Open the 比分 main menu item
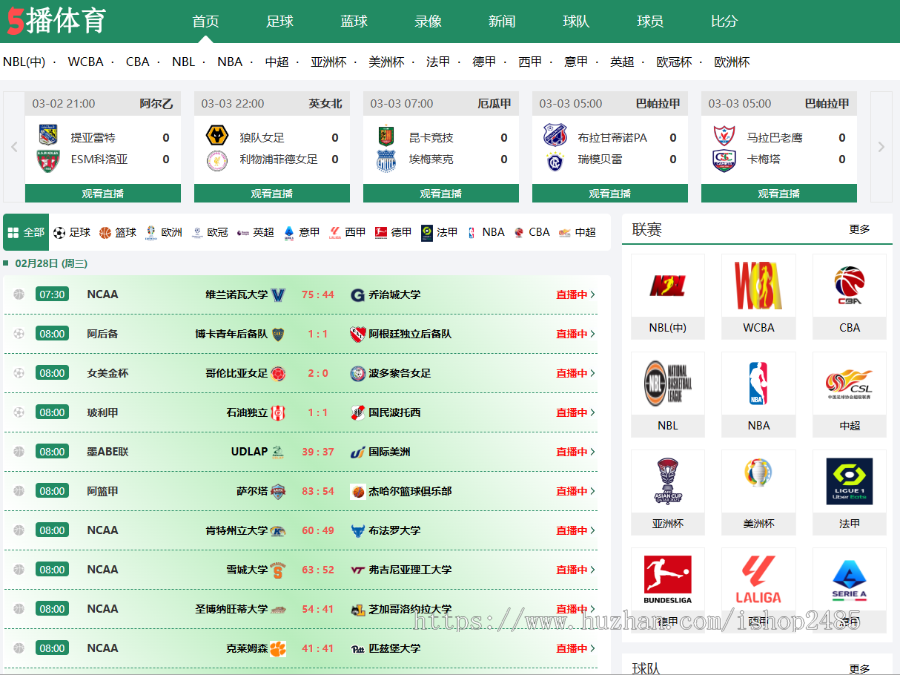Image resolution: width=900 pixels, height=675 pixels. pyautogui.click(x=724, y=21)
